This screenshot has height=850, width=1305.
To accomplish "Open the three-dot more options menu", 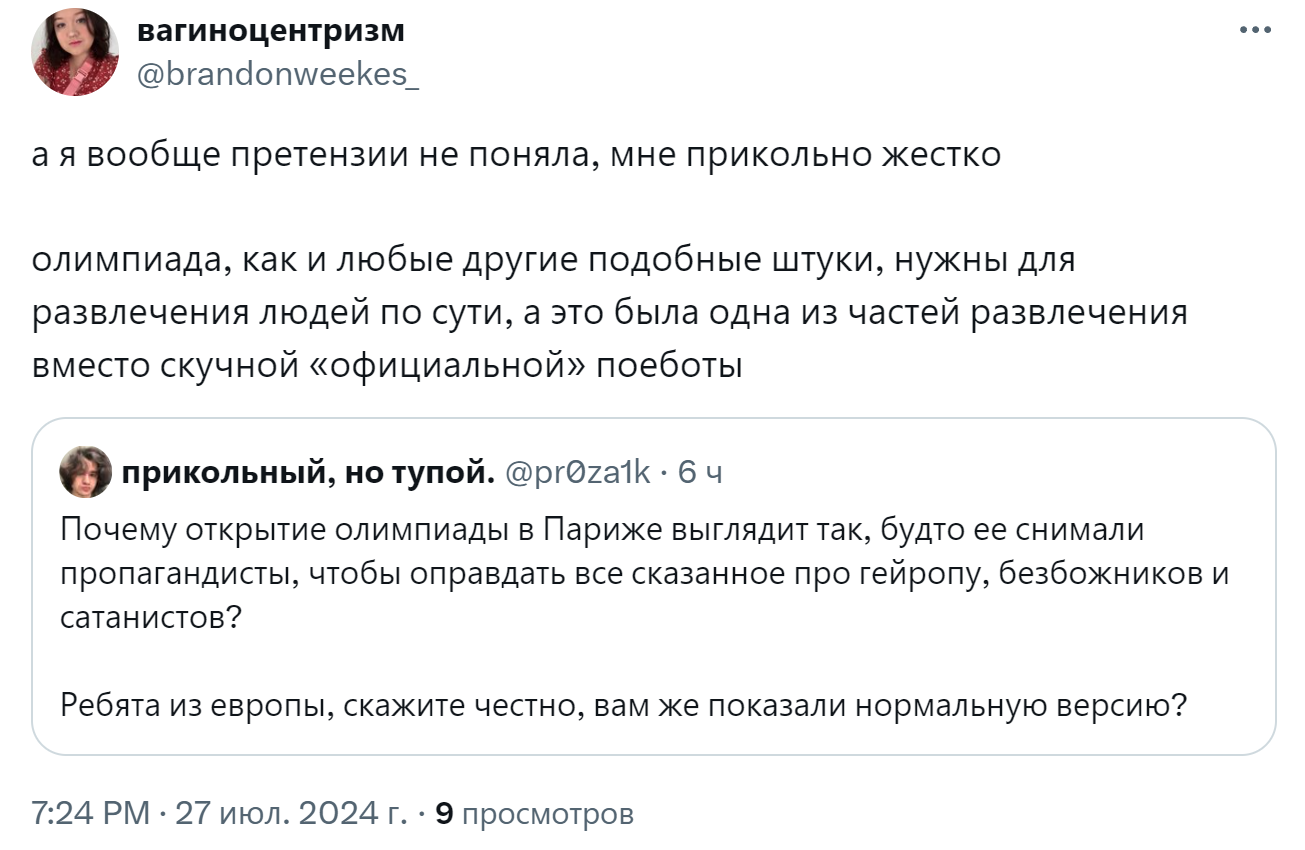I will (1255, 30).
